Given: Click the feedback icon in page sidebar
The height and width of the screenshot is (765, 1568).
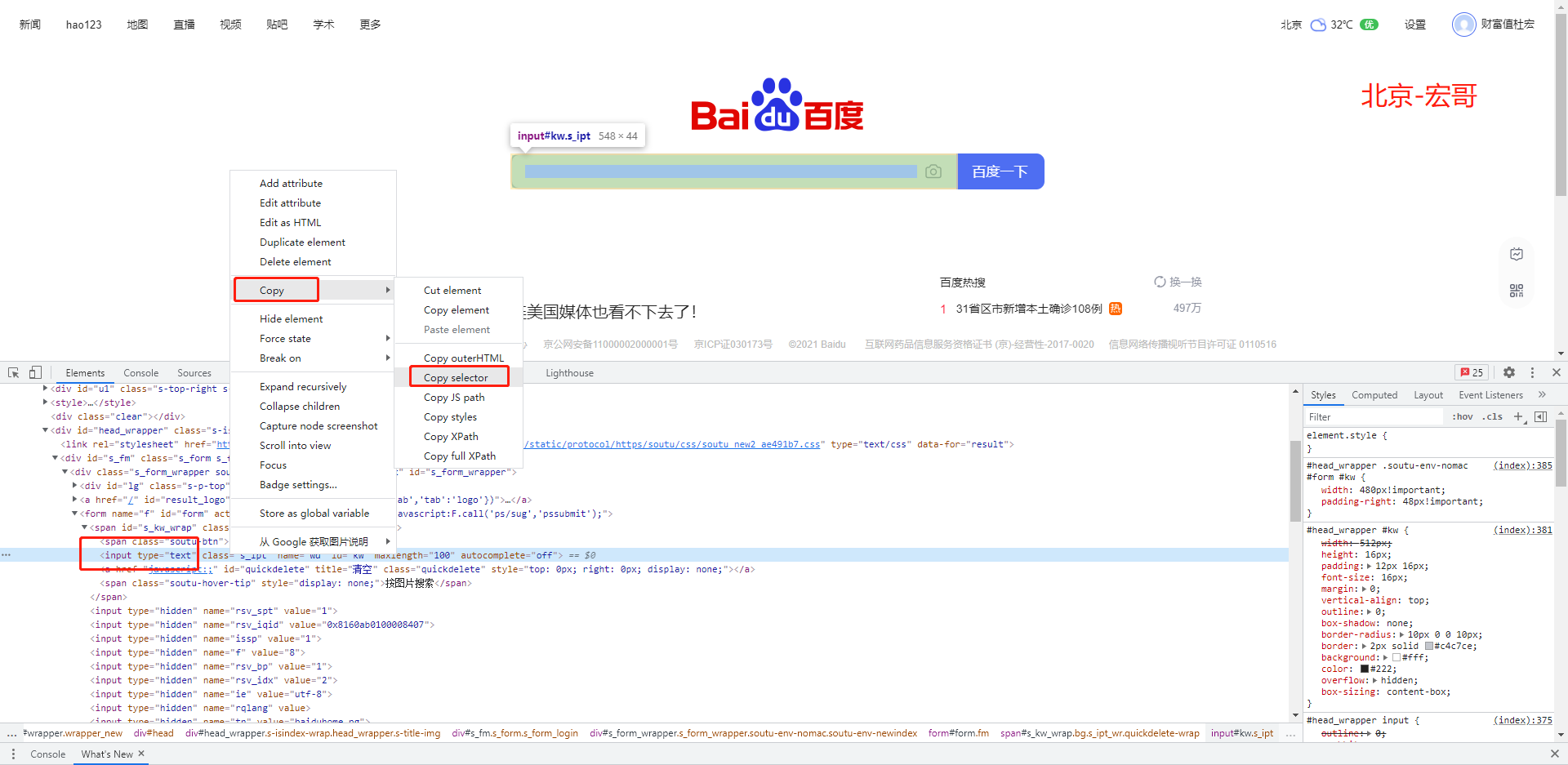Looking at the screenshot, I should pos(1517,254).
